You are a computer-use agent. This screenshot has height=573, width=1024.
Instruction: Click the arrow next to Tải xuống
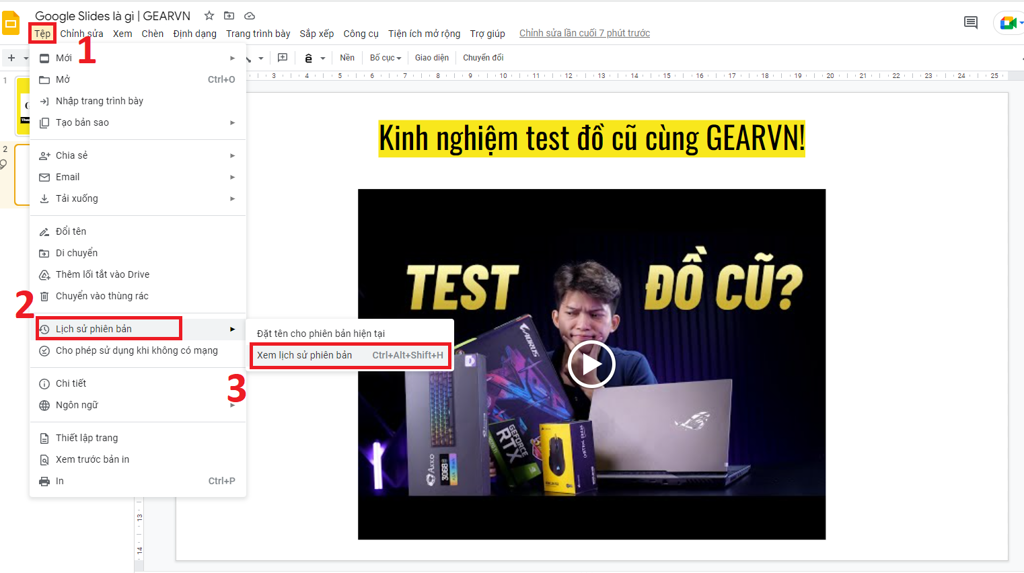coord(232,199)
